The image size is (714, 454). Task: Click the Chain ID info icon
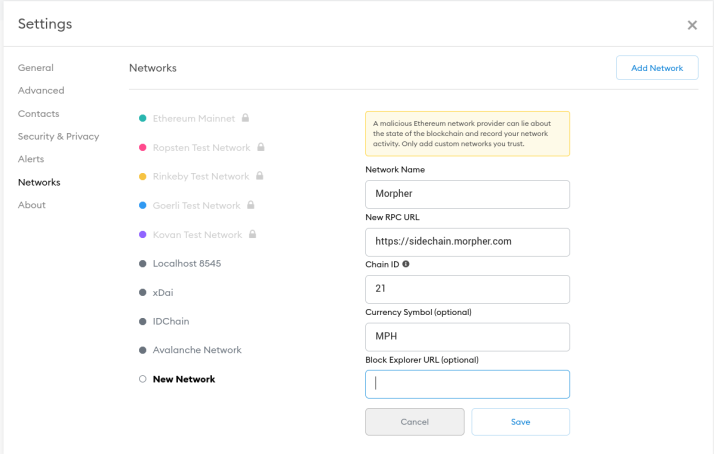point(405,264)
